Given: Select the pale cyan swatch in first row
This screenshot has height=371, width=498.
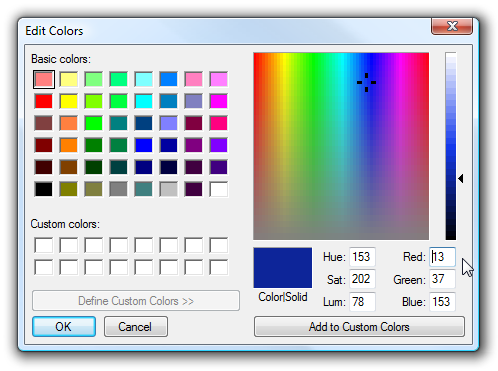Looking at the screenshot, I should tap(144, 79).
